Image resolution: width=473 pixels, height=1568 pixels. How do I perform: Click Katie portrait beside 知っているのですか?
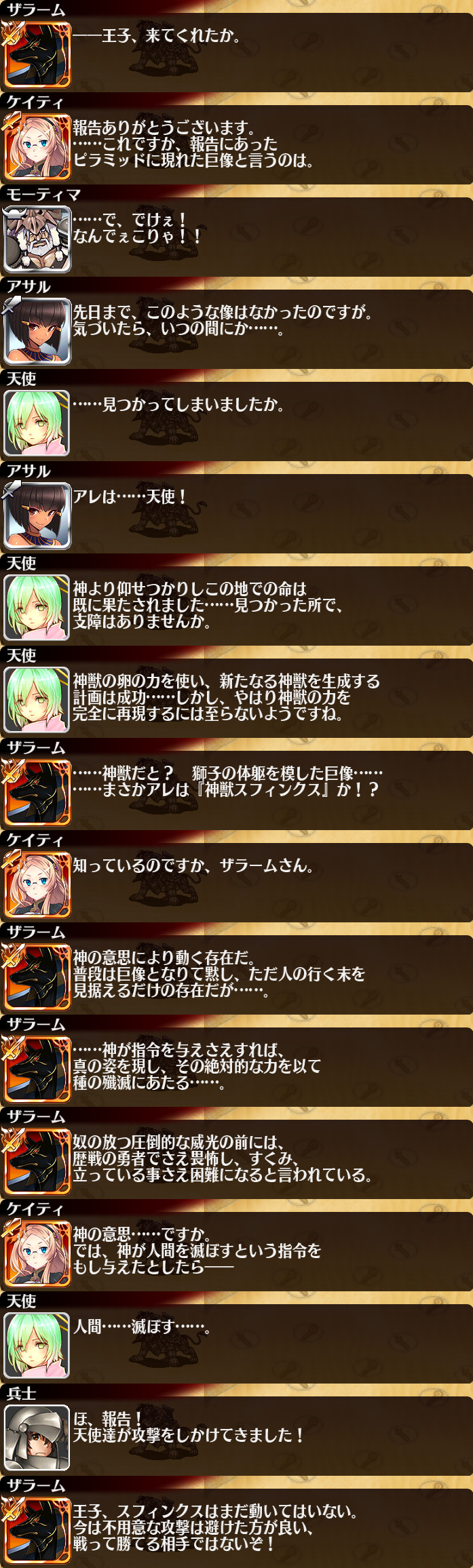click(37, 884)
